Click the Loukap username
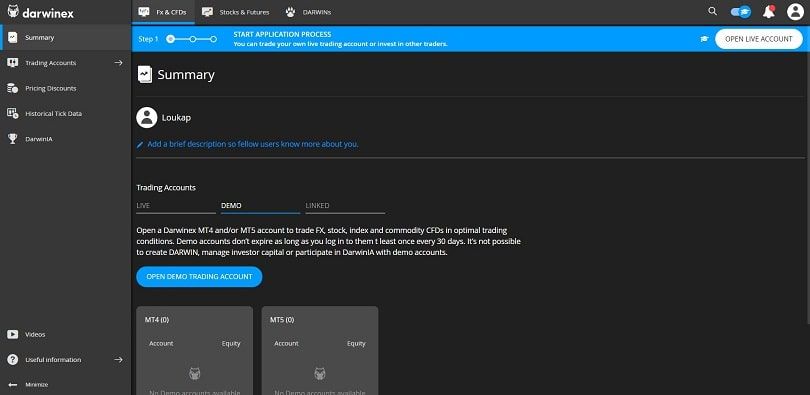This screenshot has height=395, width=810. coord(176,118)
